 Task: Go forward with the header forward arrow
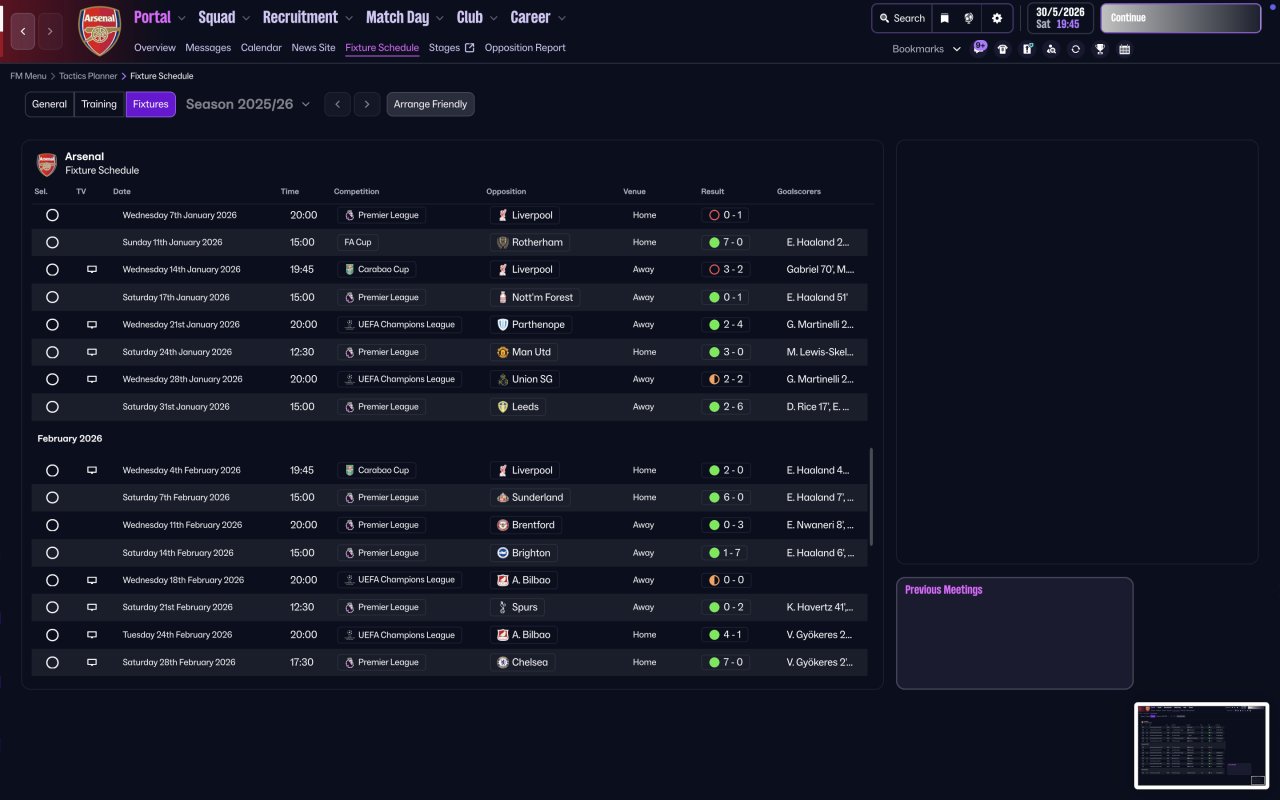49,31
